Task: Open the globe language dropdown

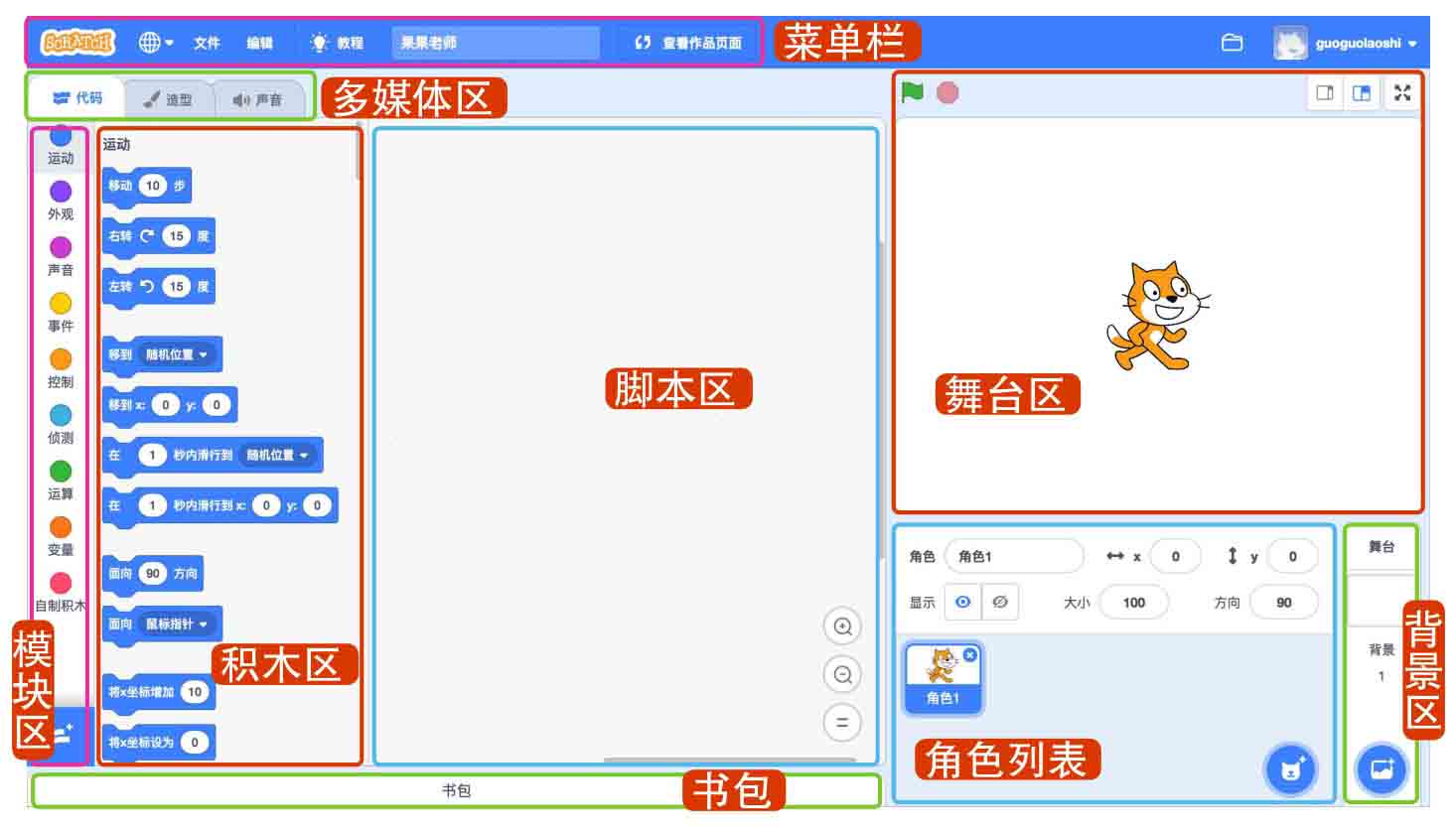Action: coord(156,43)
